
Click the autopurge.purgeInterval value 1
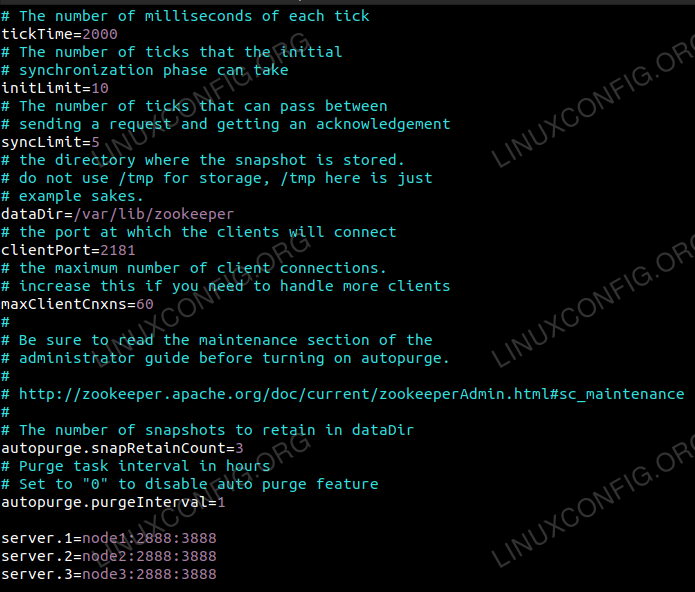pos(221,502)
